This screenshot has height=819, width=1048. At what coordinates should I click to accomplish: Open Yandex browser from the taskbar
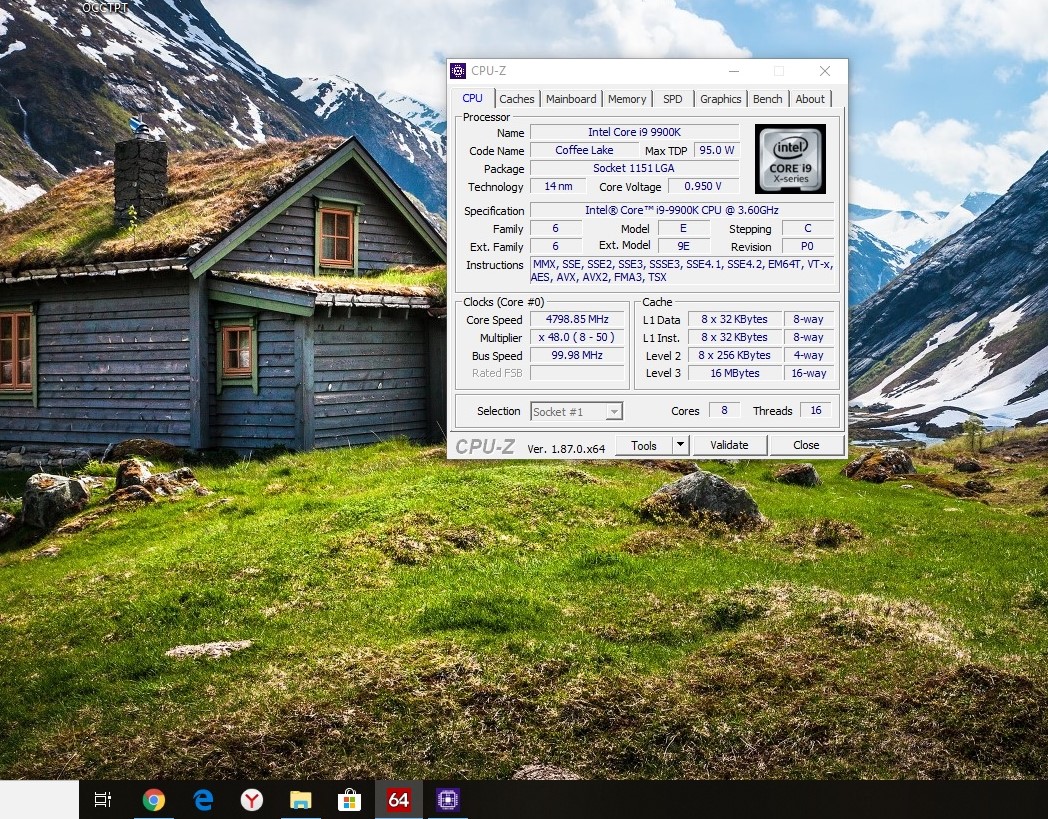coord(252,800)
